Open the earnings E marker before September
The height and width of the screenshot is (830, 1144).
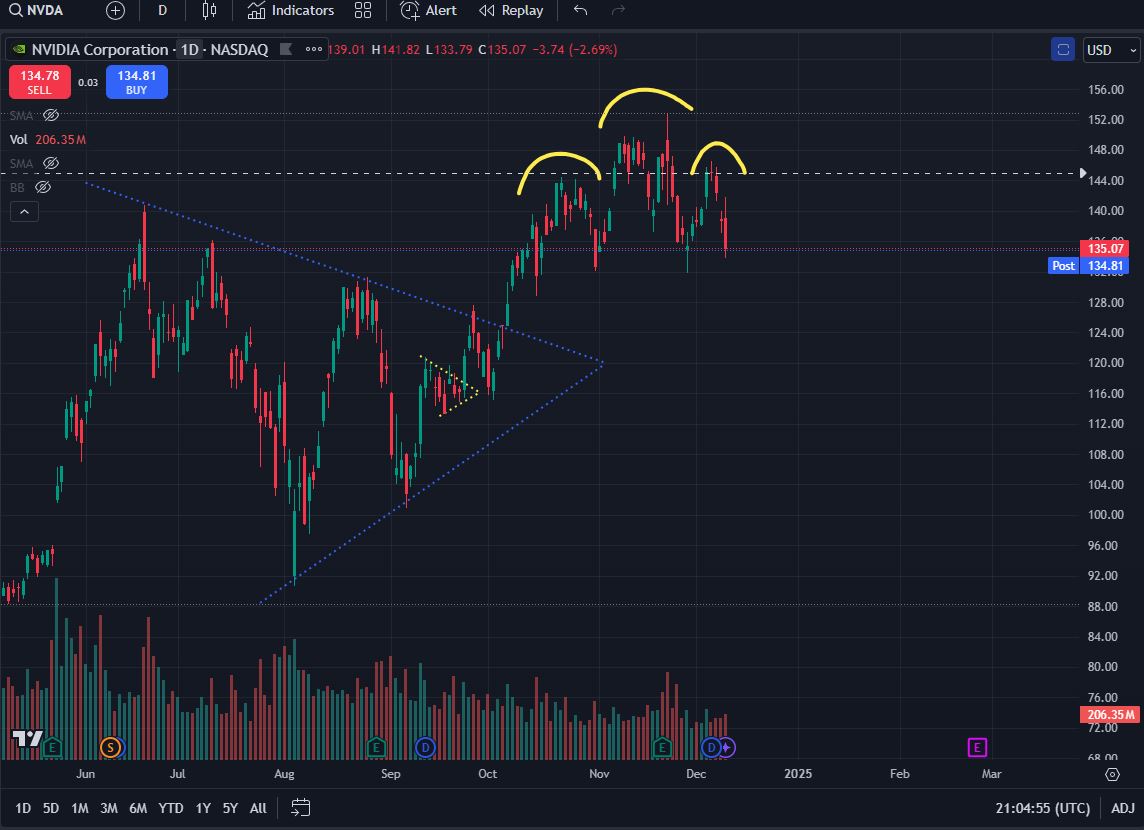[376, 747]
